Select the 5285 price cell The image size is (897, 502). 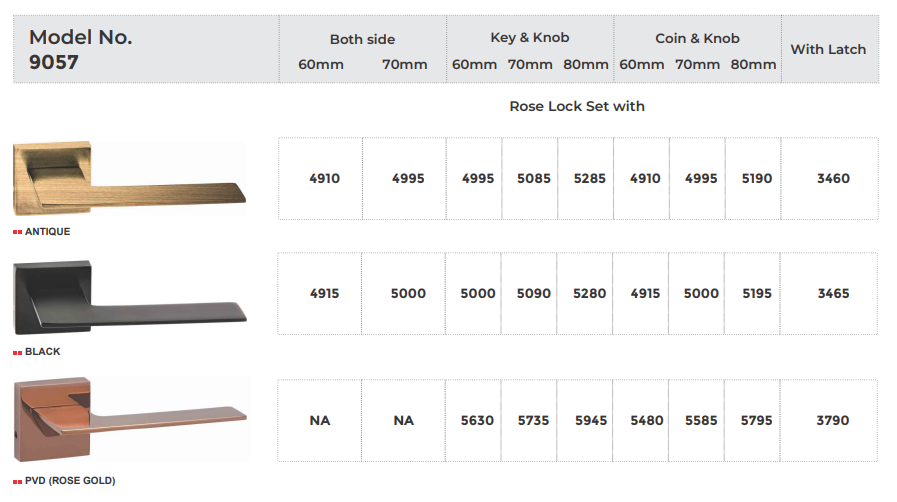tap(590, 179)
